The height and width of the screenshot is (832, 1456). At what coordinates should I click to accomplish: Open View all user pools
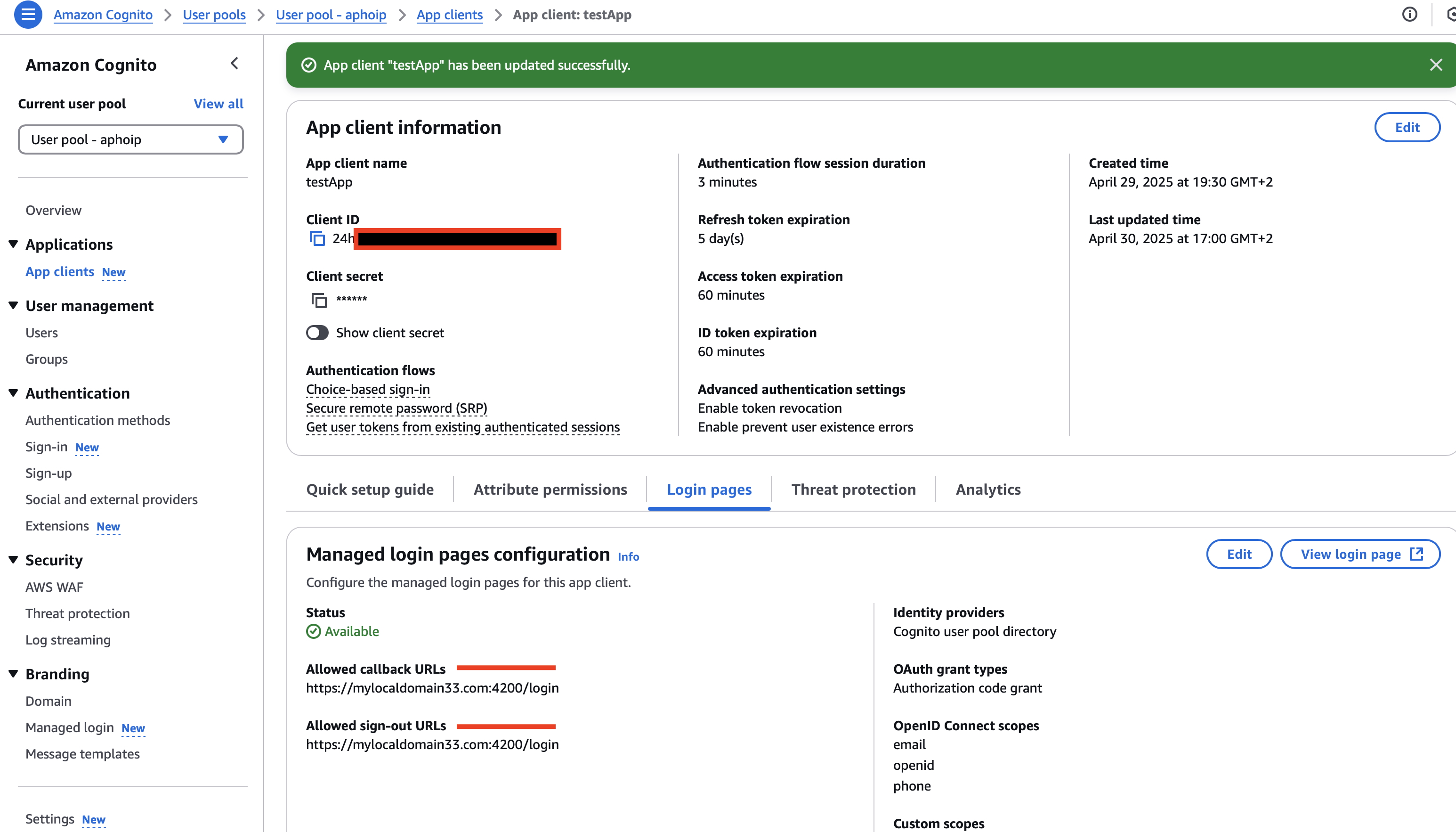point(218,104)
